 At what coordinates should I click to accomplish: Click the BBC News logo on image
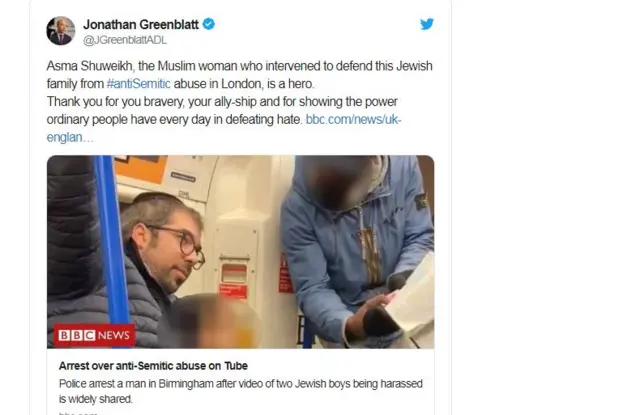click(x=94, y=335)
